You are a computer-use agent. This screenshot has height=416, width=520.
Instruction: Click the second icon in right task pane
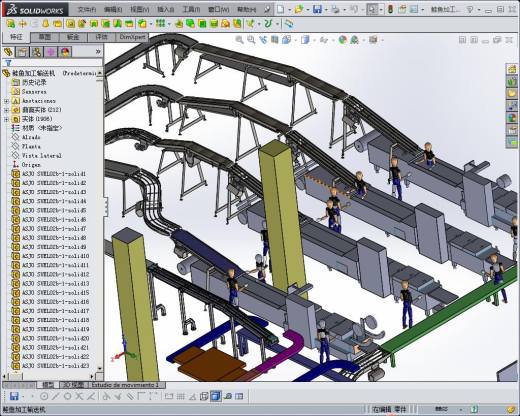512,81
